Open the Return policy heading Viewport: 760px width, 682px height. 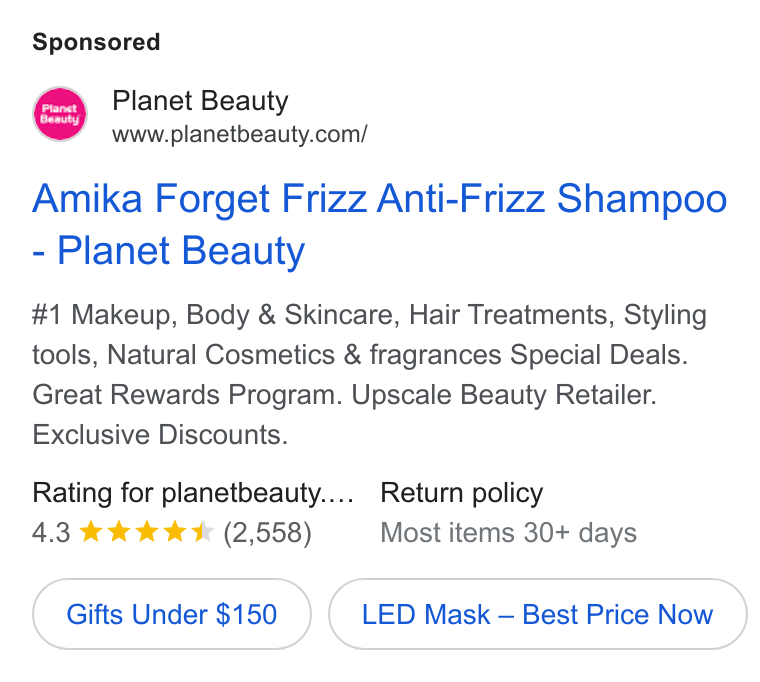point(461,493)
